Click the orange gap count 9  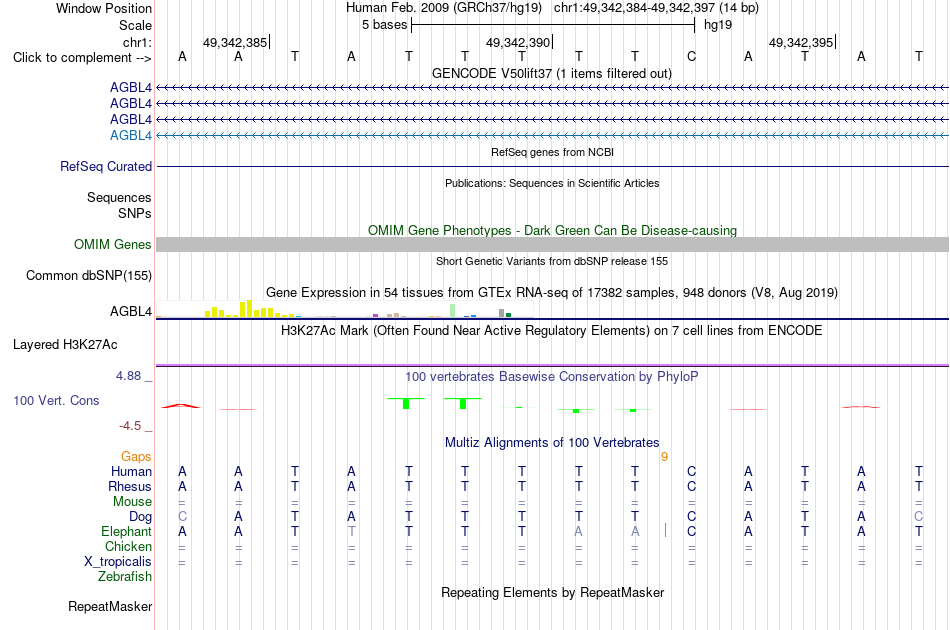coord(665,457)
